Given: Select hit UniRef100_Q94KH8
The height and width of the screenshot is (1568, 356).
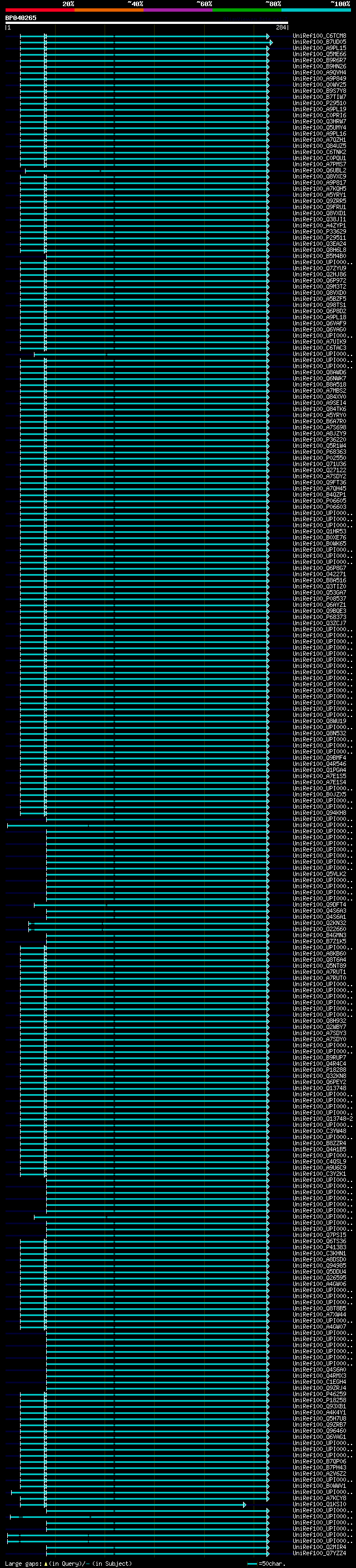Looking at the screenshot, I should click(x=319, y=813).
